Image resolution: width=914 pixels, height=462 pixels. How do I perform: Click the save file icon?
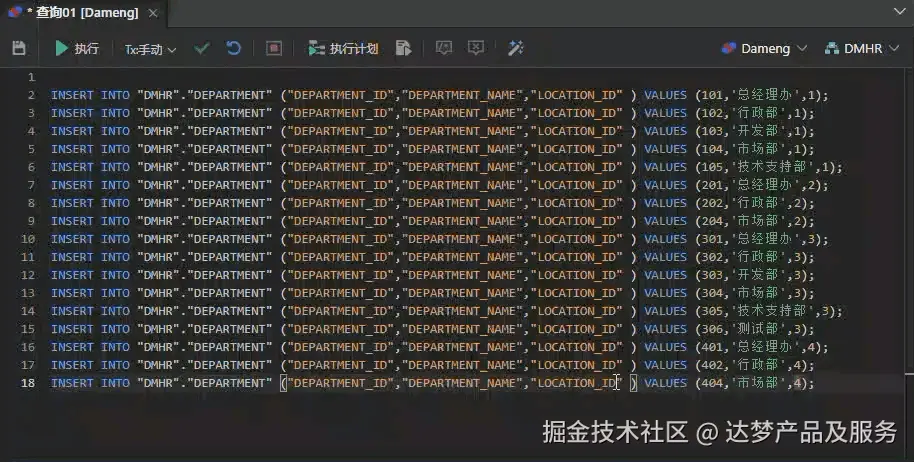(19, 48)
